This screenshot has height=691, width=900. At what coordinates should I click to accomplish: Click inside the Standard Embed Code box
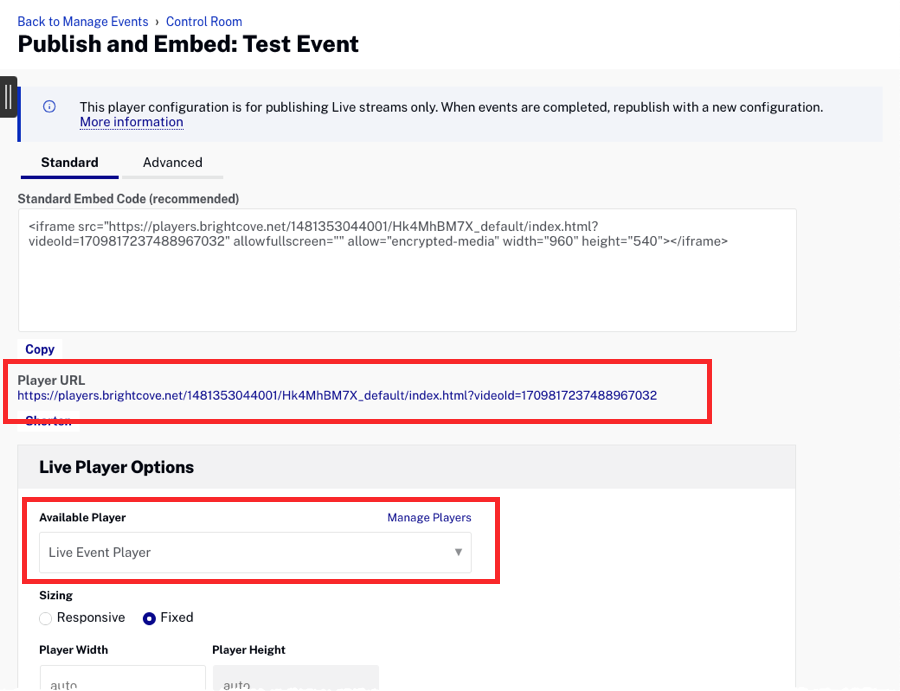406,285
